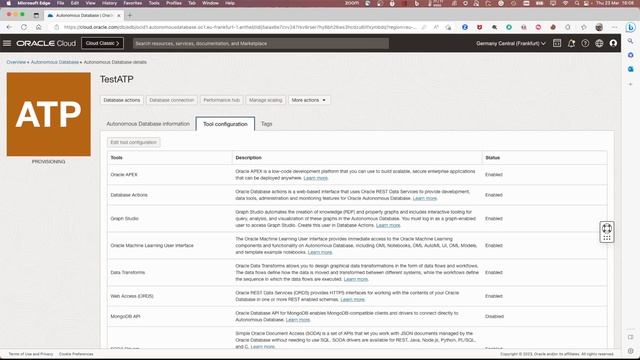
Task: Switch to Autonomous Database information tab
Action: click(148, 124)
